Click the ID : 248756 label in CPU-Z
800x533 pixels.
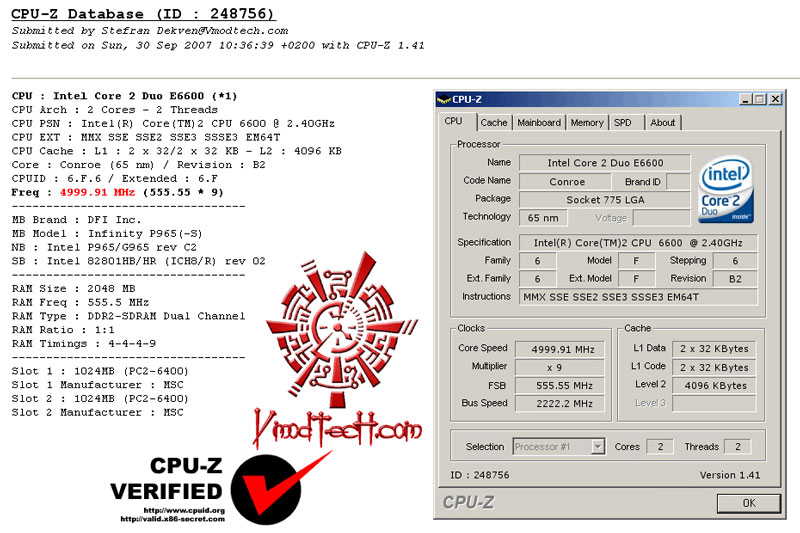click(480, 475)
